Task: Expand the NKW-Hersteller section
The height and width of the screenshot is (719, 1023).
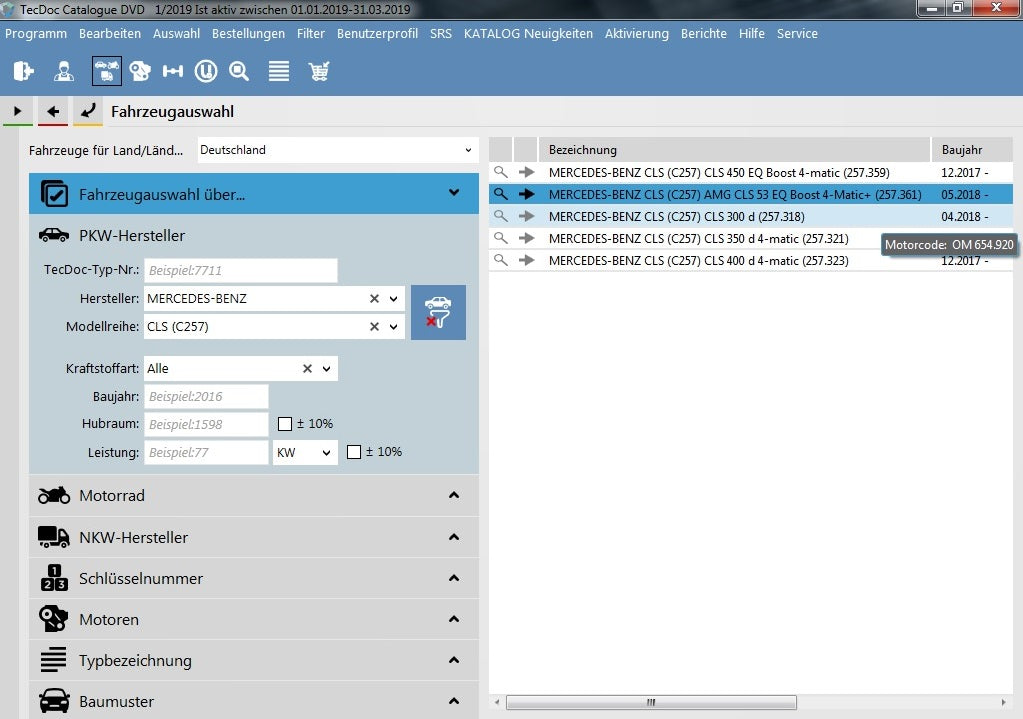Action: pos(254,537)
